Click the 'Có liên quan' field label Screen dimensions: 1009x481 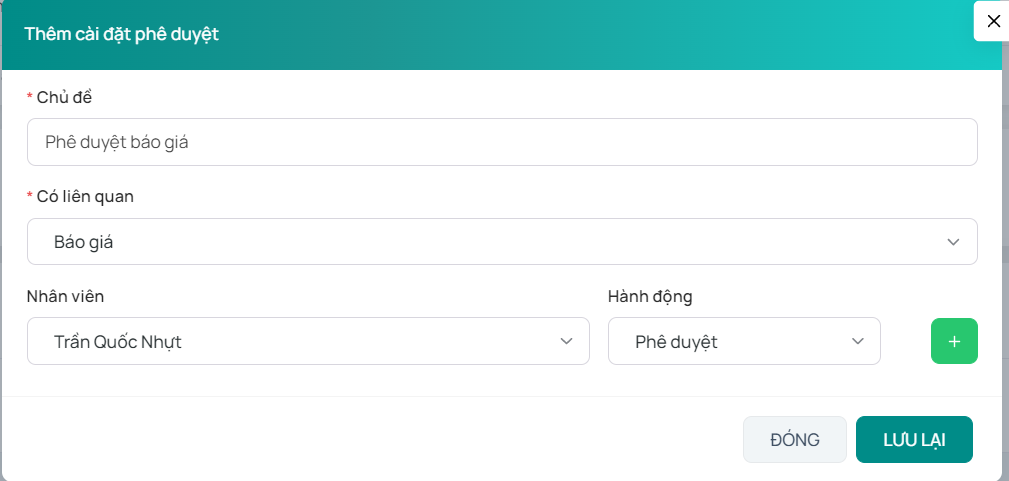(x=85, y=196)
